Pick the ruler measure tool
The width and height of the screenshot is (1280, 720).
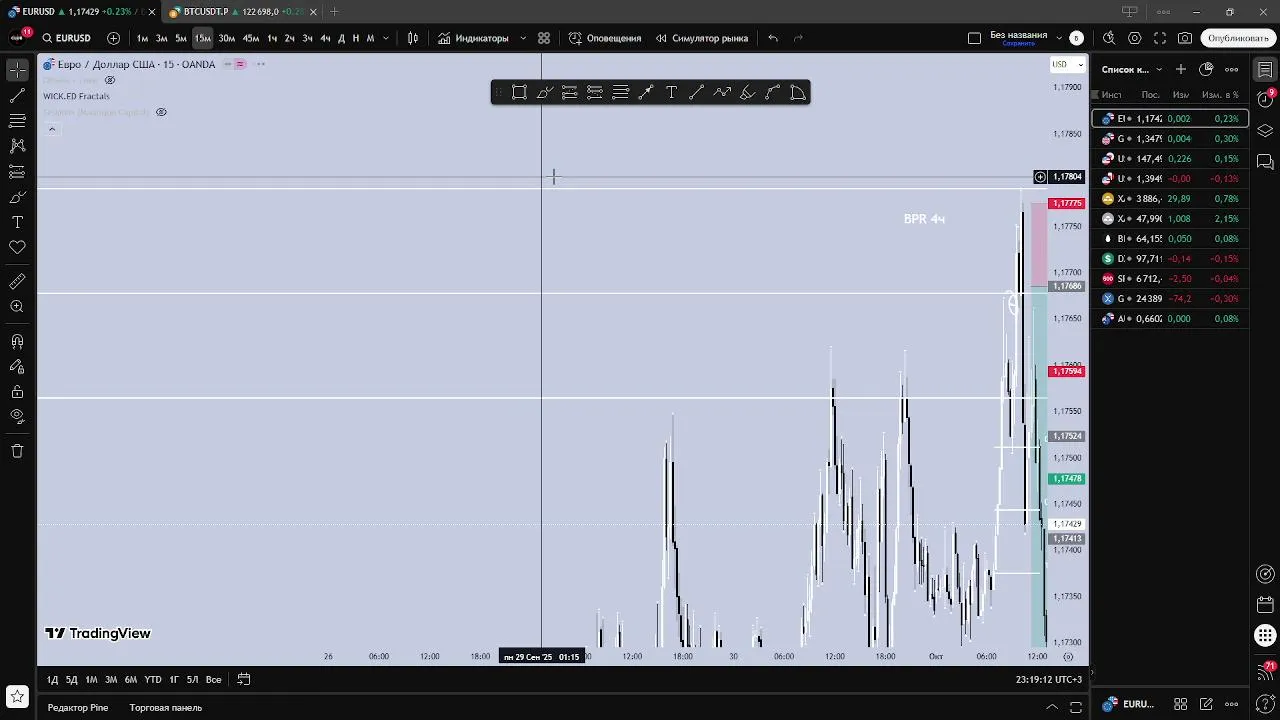(x=17, y=282)
